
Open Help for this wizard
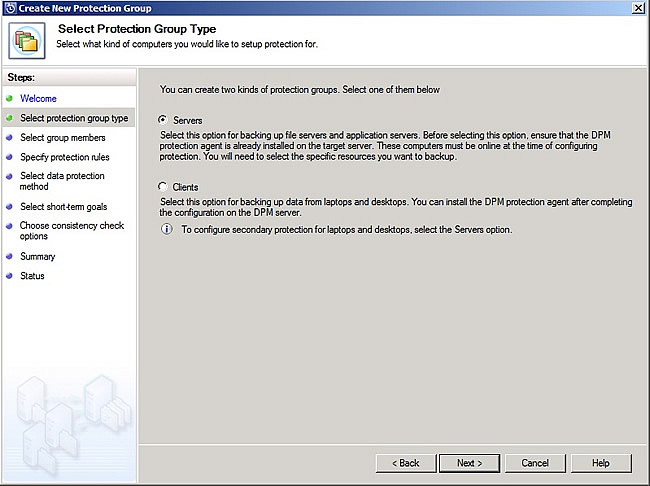point(600,463)
